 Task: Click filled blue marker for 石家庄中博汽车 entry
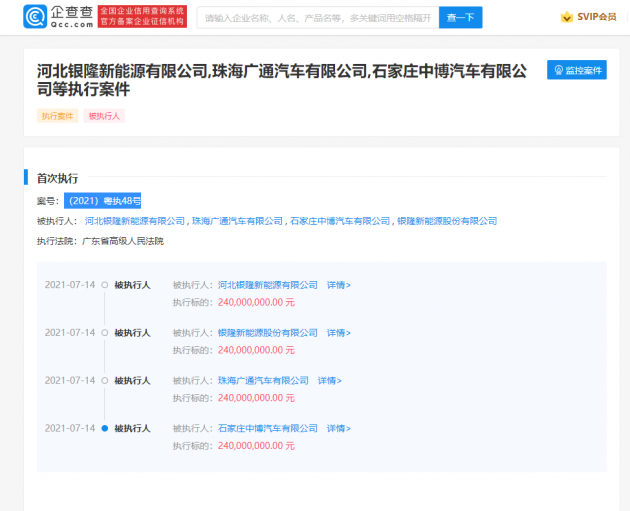pos(105,429)
